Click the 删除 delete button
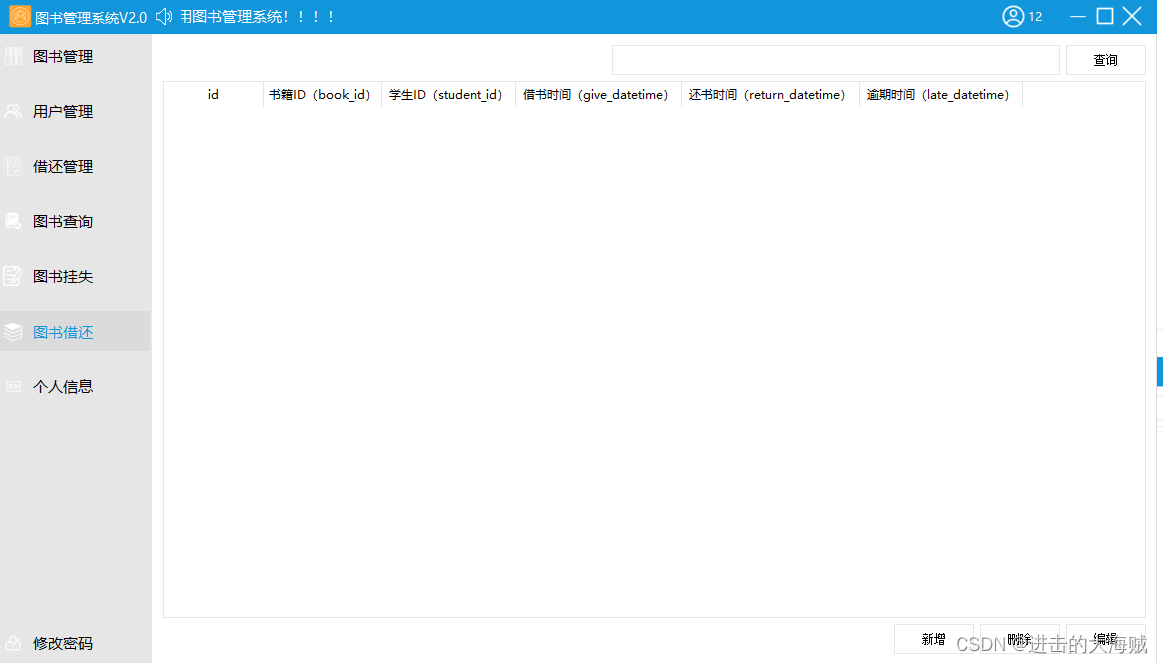Image resolution: width=1163 pixels, height=663 pixels. coord(1019,639)
